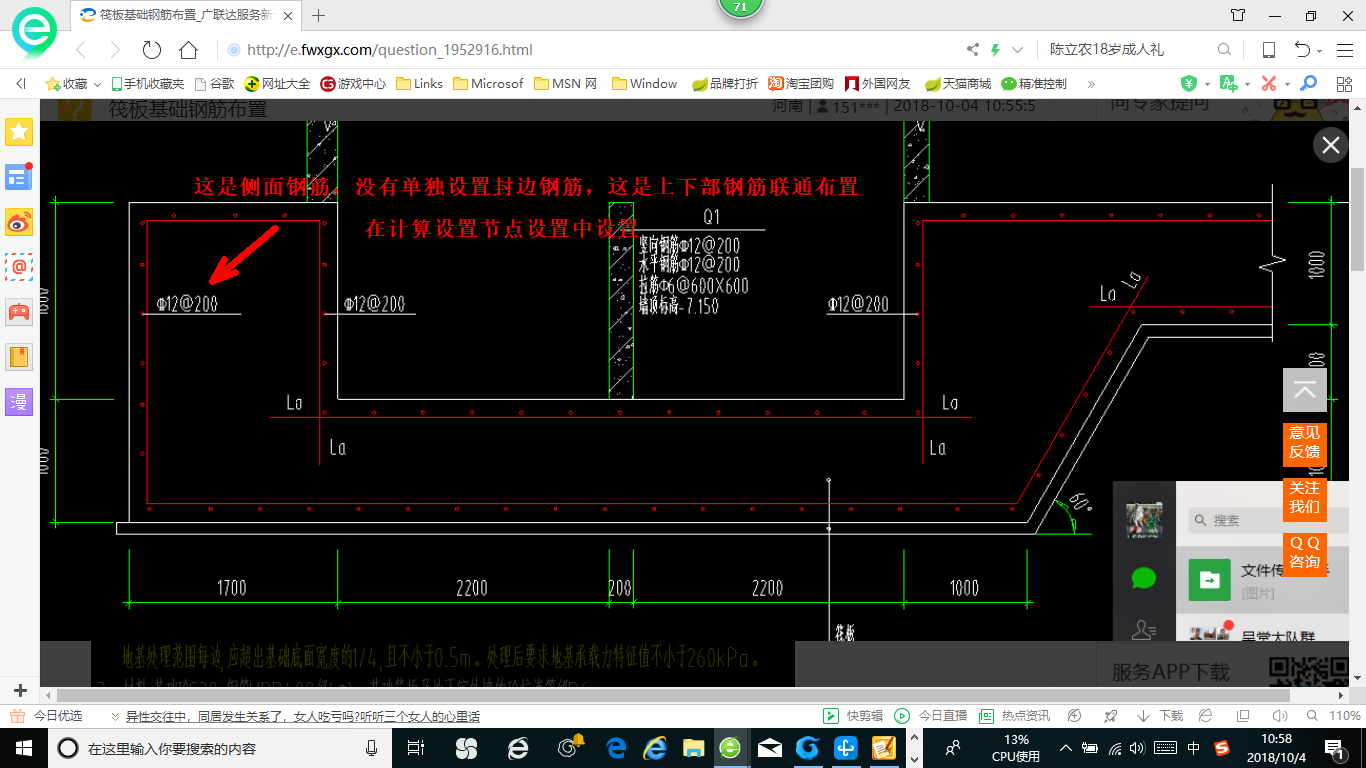Open the Microsof bookmark folder

pyautogui.click(x=489, y=84)
